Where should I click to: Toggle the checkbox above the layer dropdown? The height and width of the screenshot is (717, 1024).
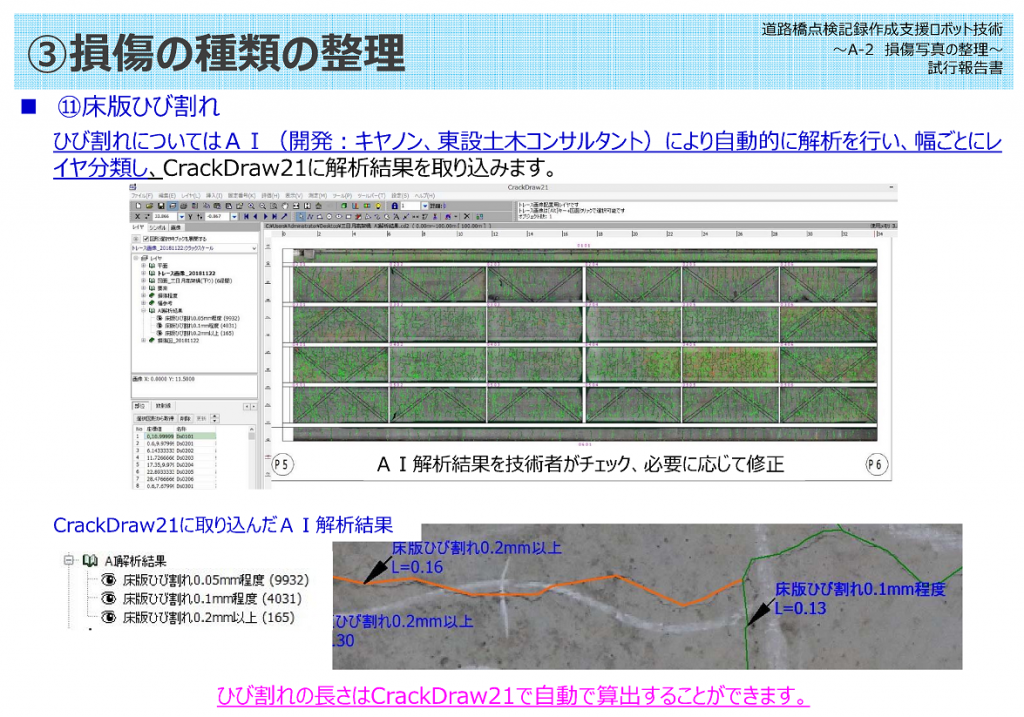pyautogui.click(x=146, y=239)
